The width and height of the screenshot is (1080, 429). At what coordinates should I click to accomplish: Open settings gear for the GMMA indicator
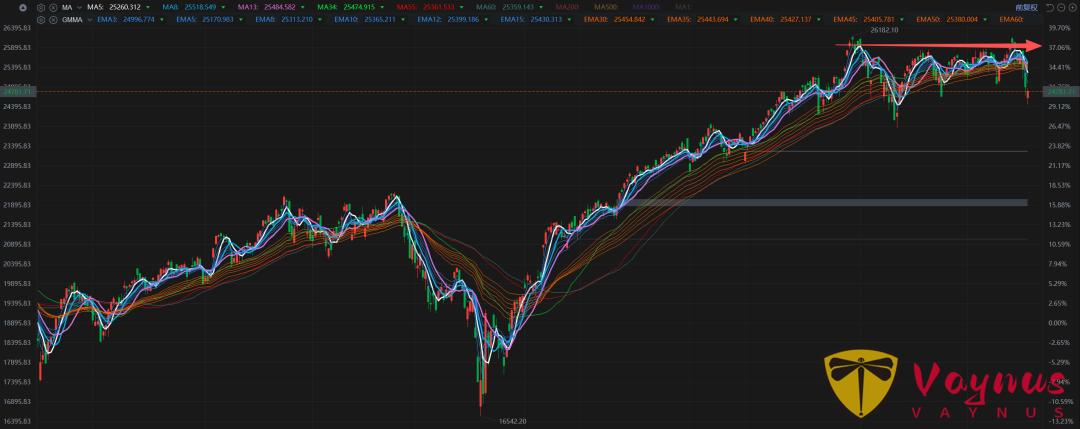pos(40,19)
